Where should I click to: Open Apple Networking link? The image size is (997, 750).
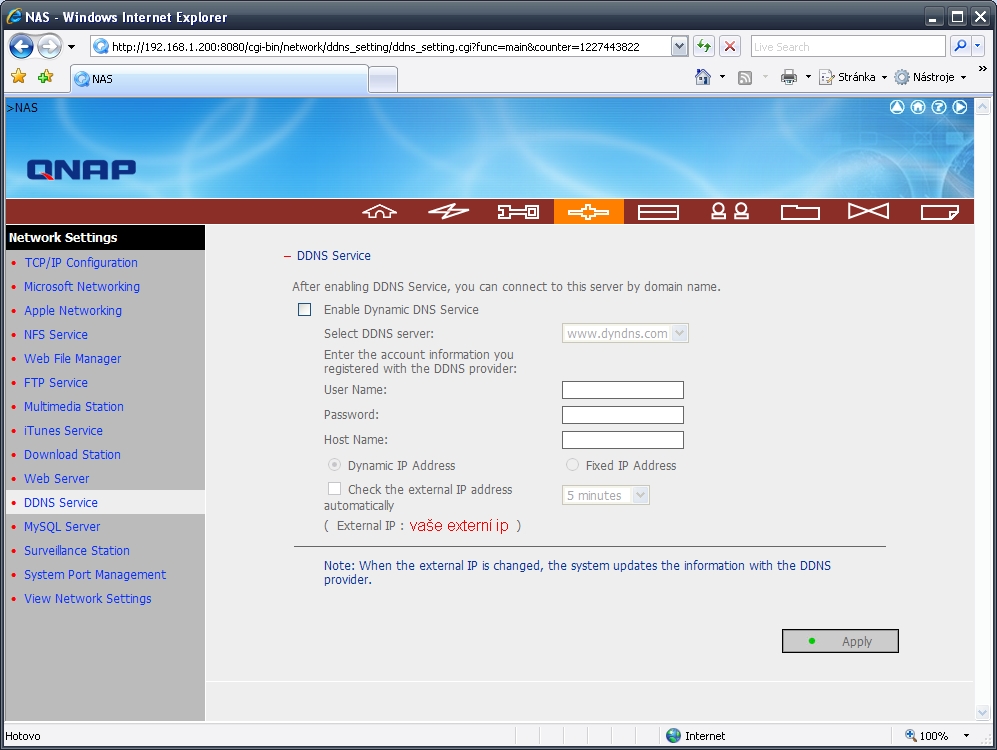click(73, 310)
